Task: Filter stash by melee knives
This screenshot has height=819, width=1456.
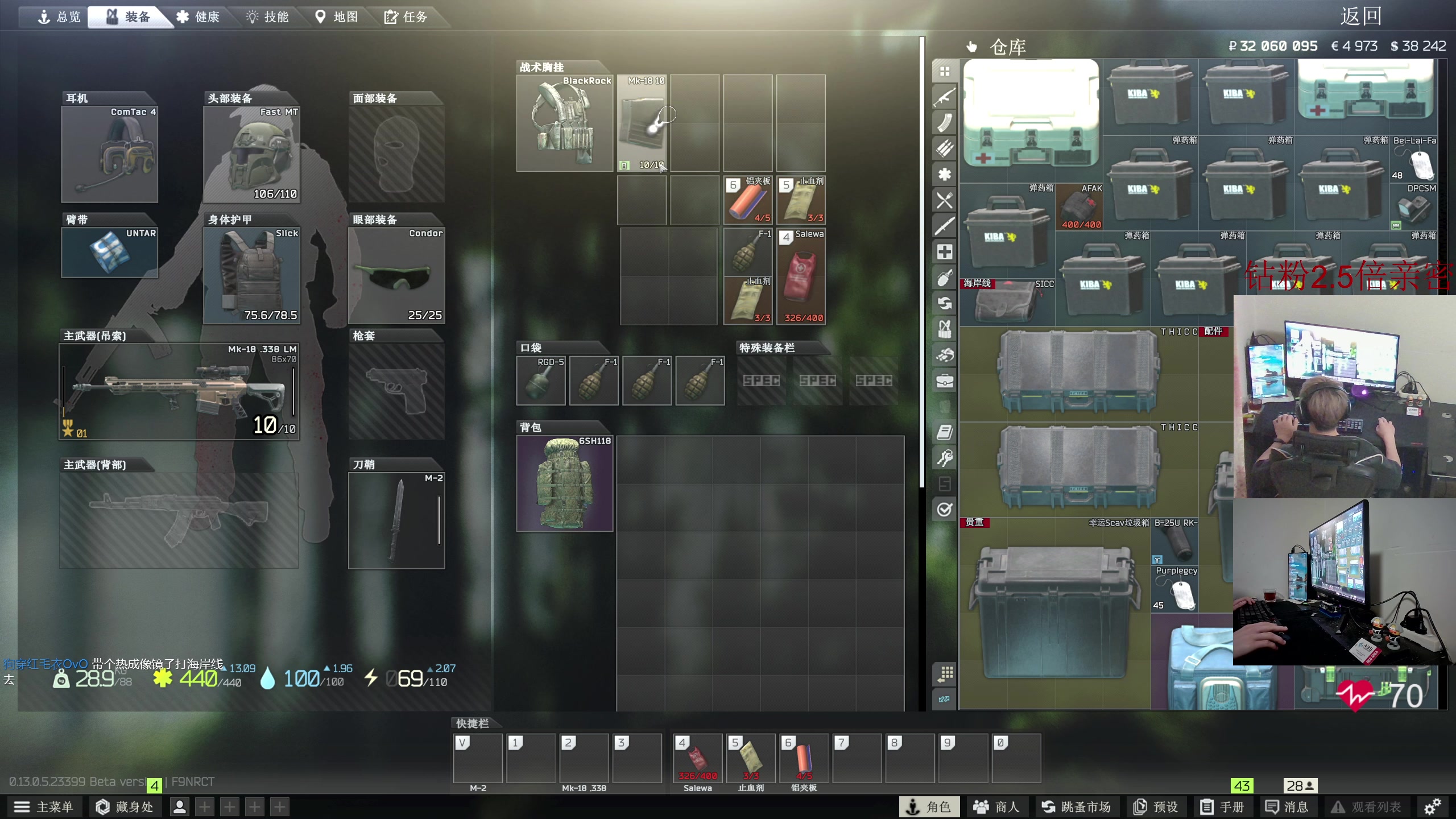Action: 945,226
